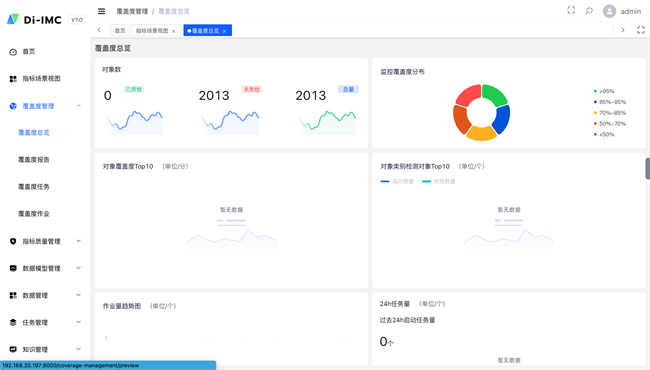Open the theme settings icon beside admin
Screen dimensions: 650x370
(x=589, y=11)
